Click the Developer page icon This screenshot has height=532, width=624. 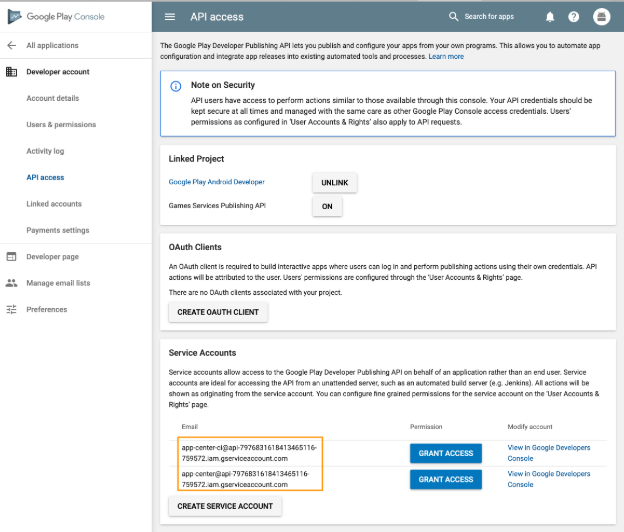pos(12,257)
